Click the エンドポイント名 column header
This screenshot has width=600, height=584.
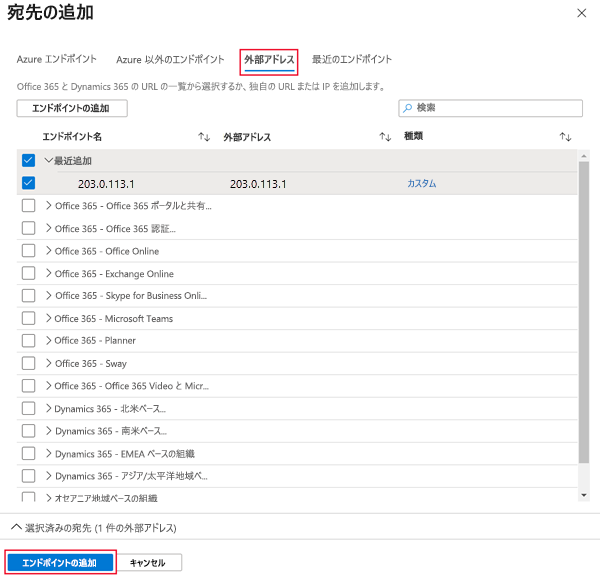click(72, 137)
